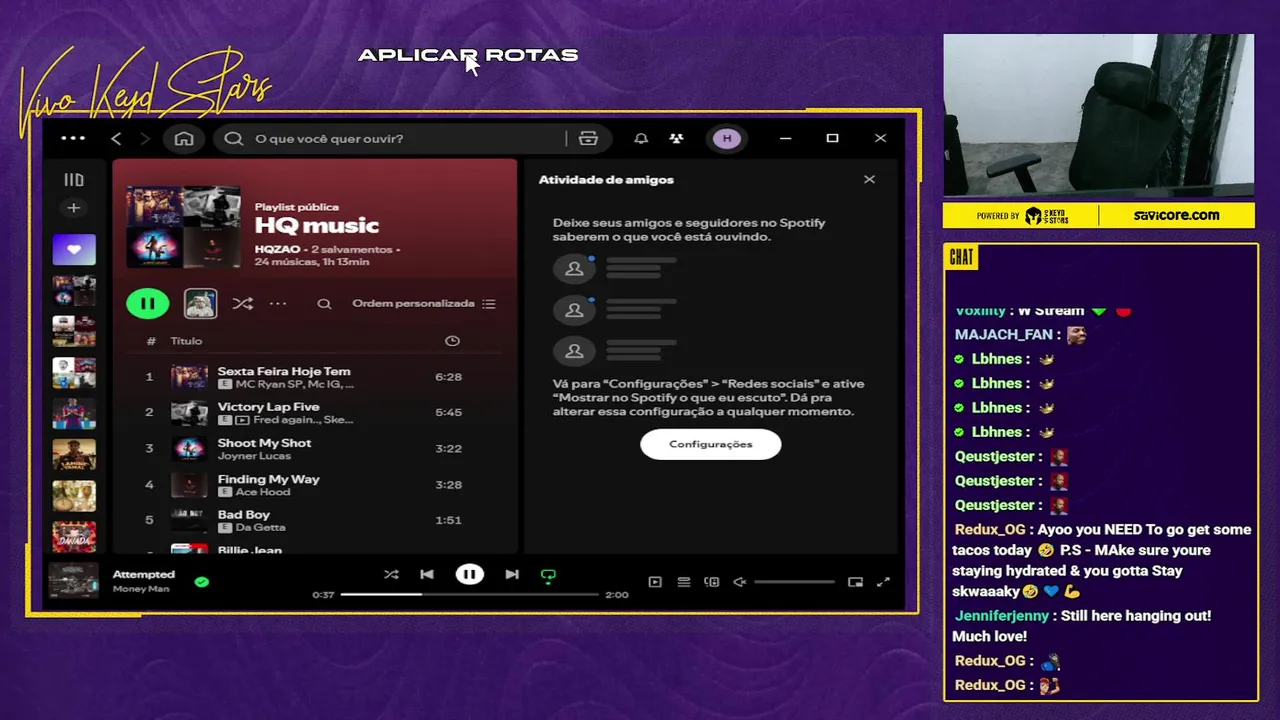
Task: Mute volume speaker icon
Action: (x=740, y=581)
